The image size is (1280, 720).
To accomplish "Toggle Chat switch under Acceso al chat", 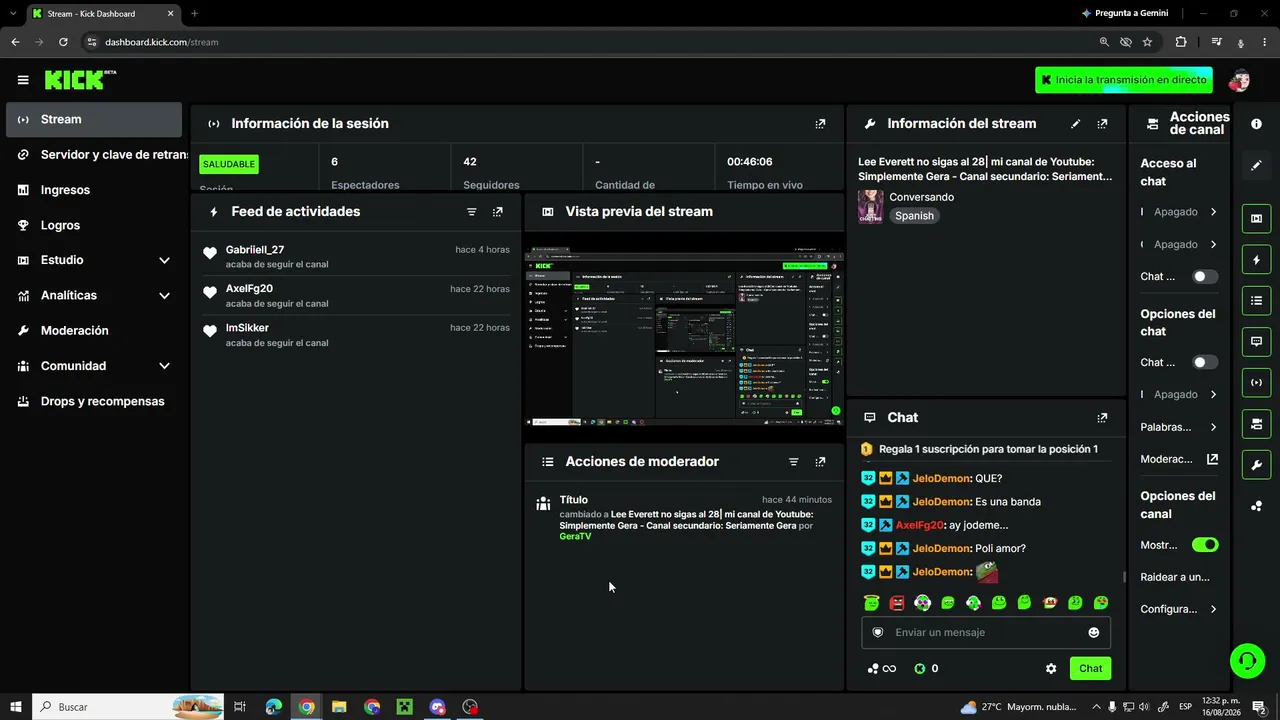I will 1205,277.
